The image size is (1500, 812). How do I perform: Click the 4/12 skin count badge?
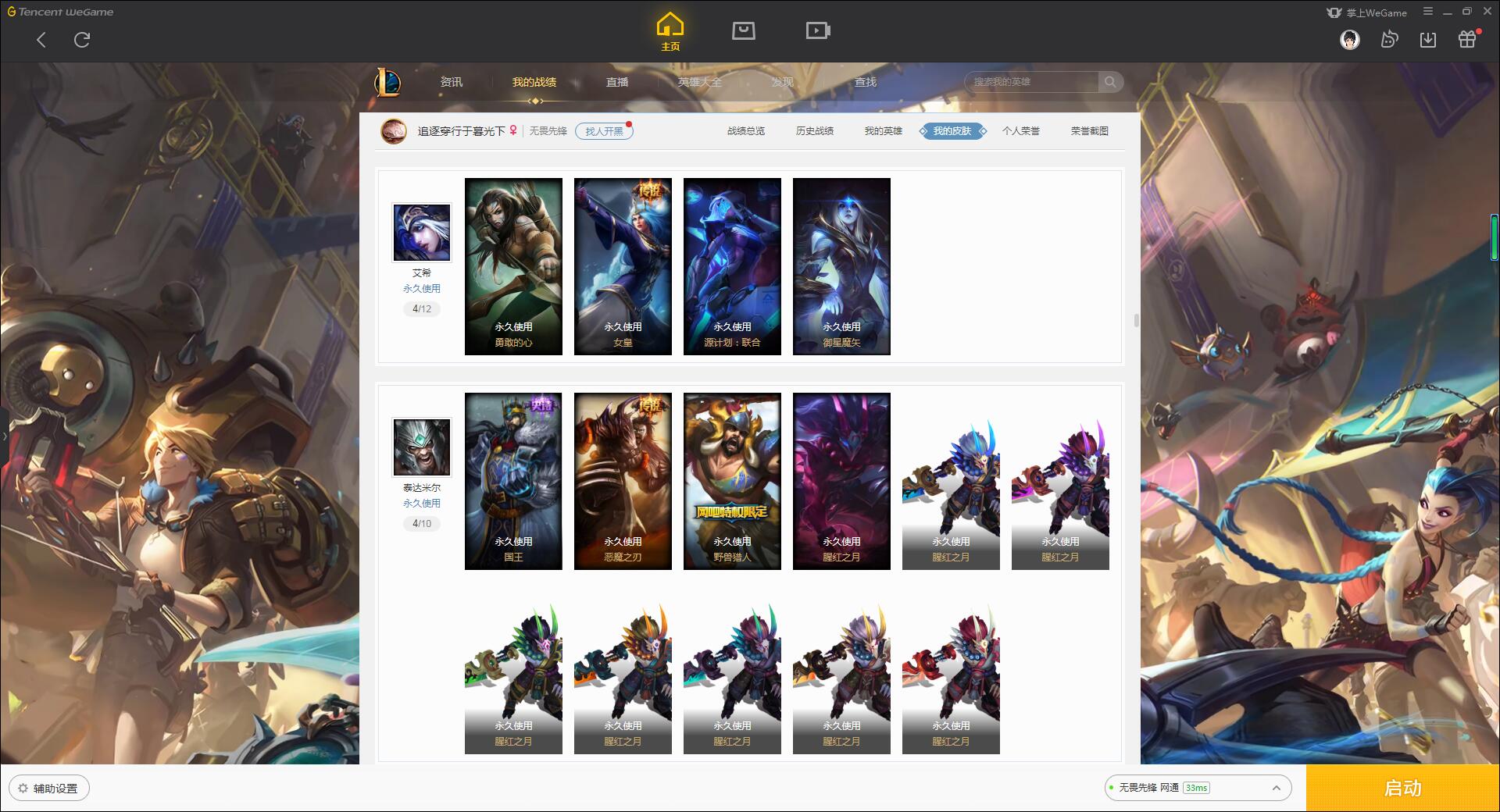click(x=422, y=309)
